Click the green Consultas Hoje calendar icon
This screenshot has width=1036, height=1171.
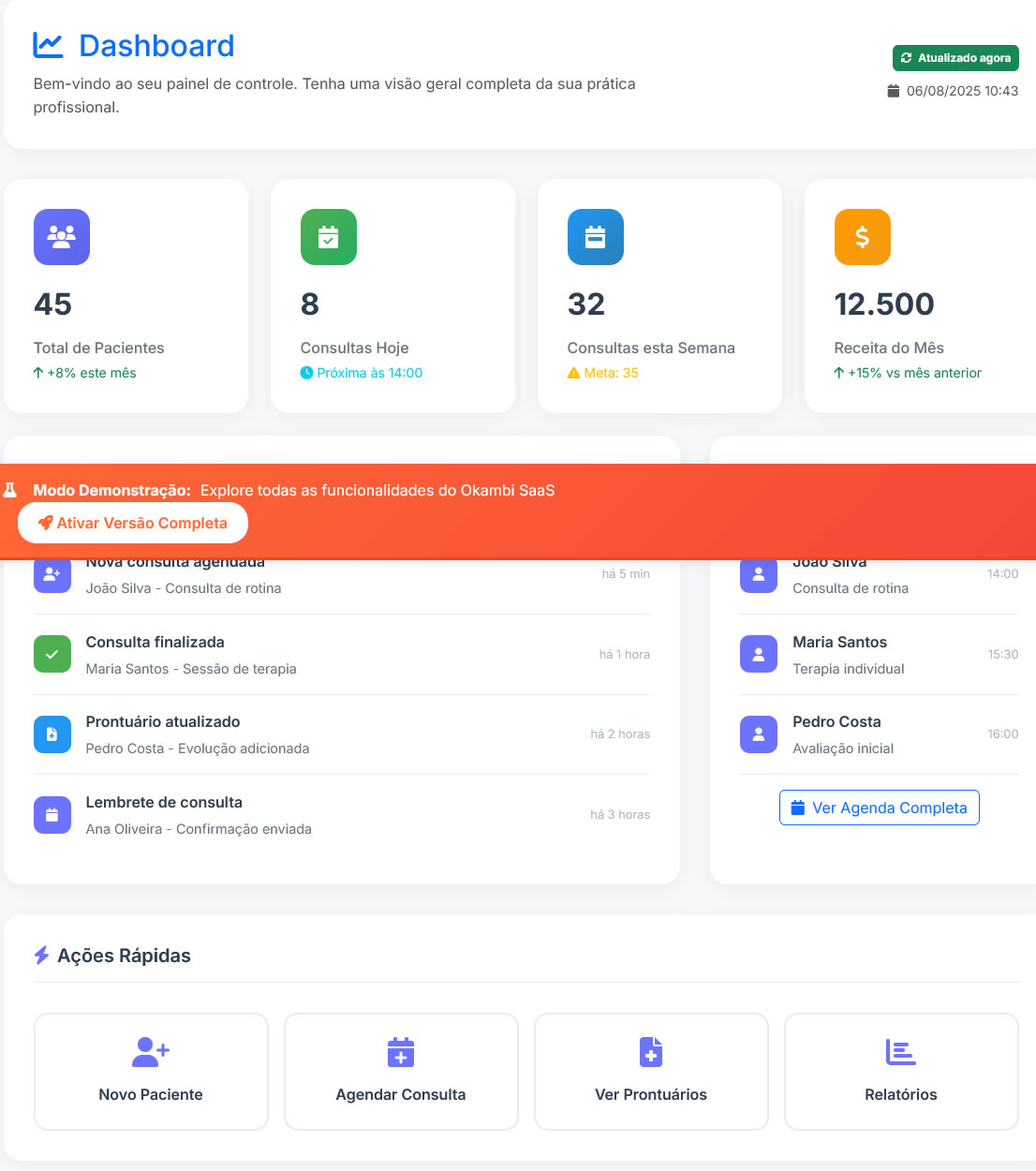pyautogui.click(x=328, y=237)
